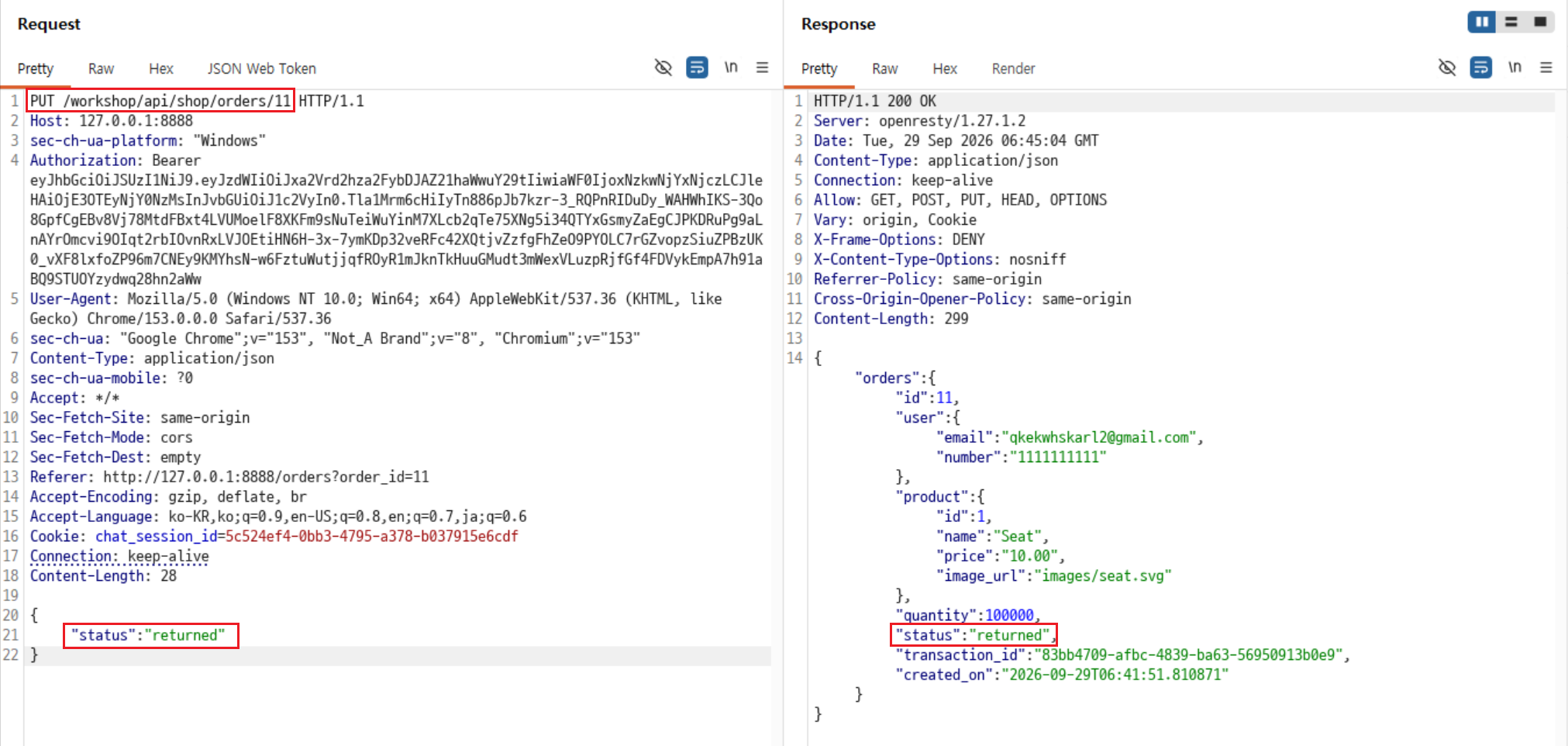This screenshot has height=746, width=1568.
Task: Click the "quantity":100000 response line
Action: pyautogui.click(x=967, y=616)
